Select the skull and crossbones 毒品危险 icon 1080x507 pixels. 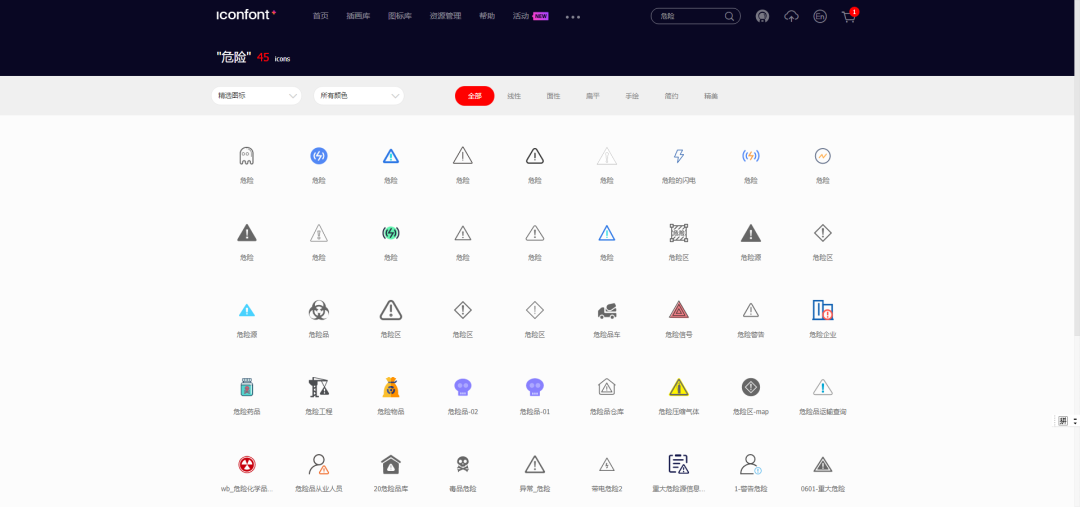coord(462,464)
